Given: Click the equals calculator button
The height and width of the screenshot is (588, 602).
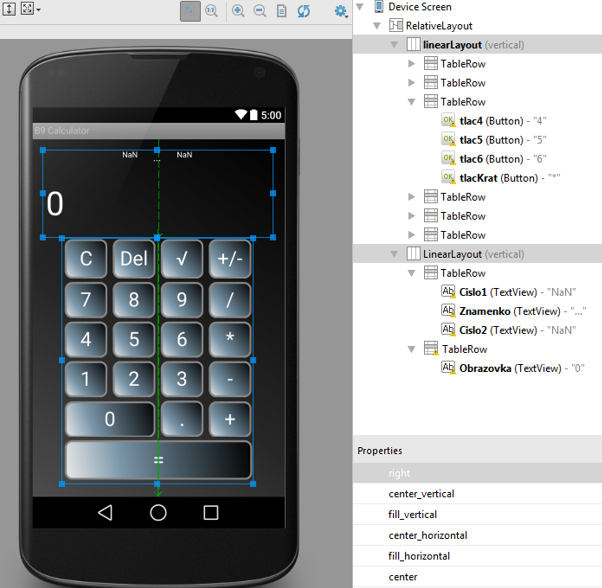Looking at the screenshot, I should coord(158,460).
